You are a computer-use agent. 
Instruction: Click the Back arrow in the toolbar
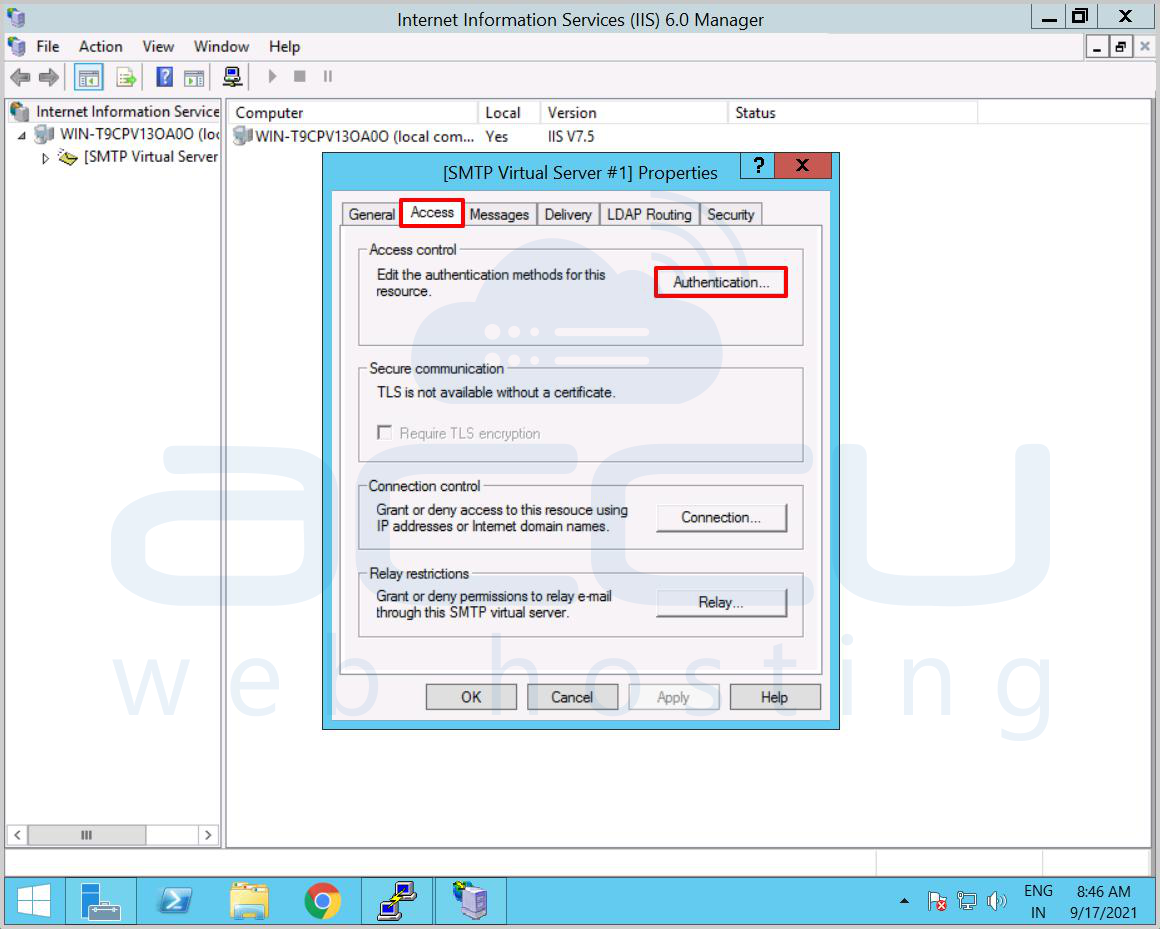tap(20, 76)
